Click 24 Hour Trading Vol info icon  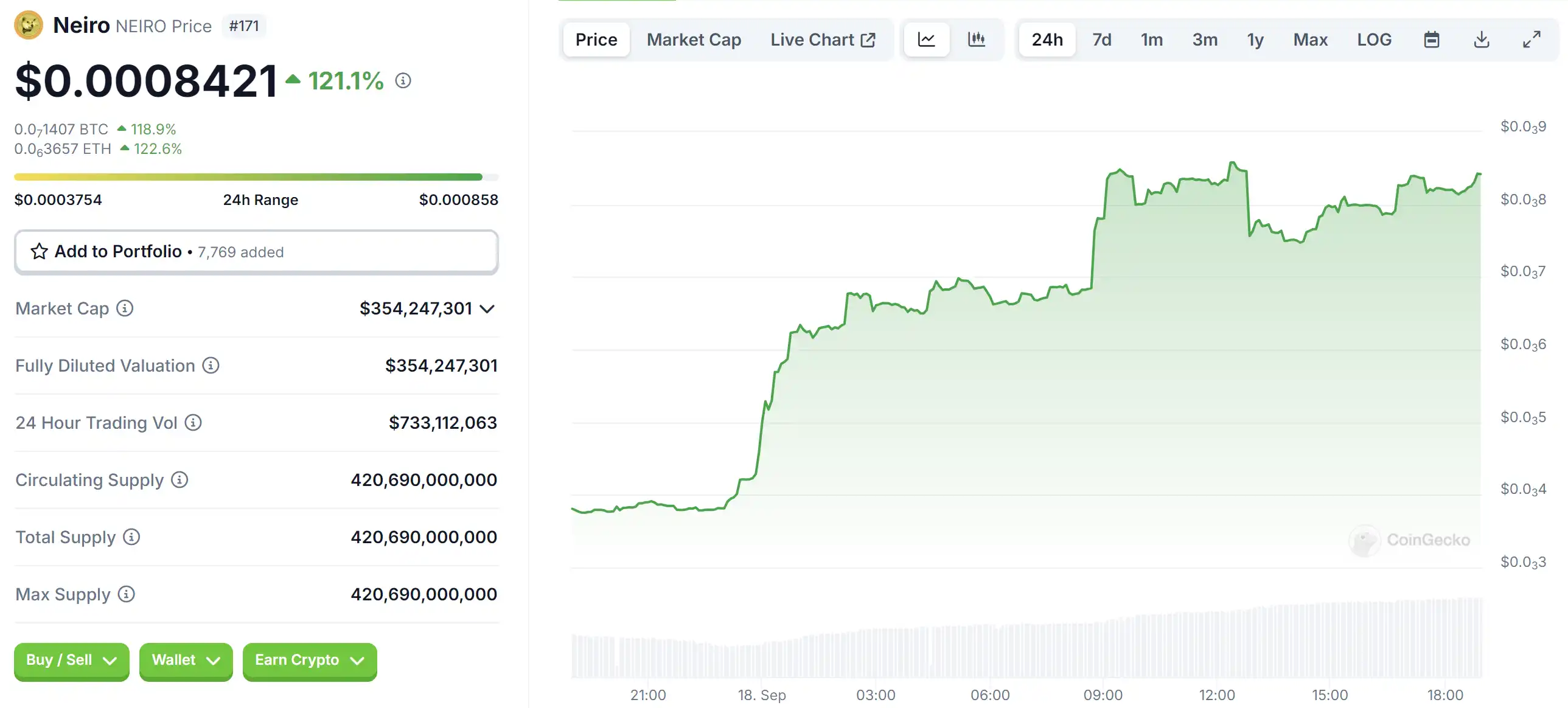[193, 423]
